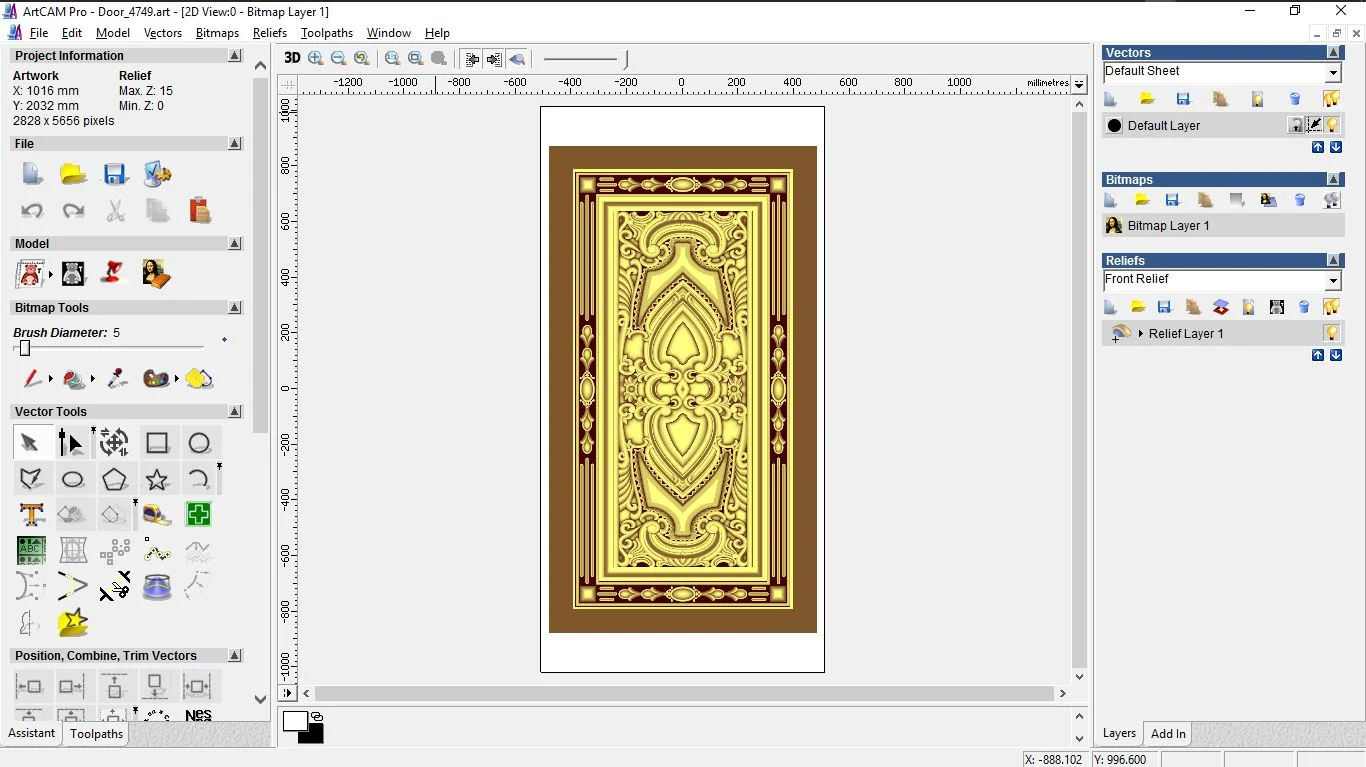
Task: Pick the Create Star vector tool
Action: [x=156, y=479]
